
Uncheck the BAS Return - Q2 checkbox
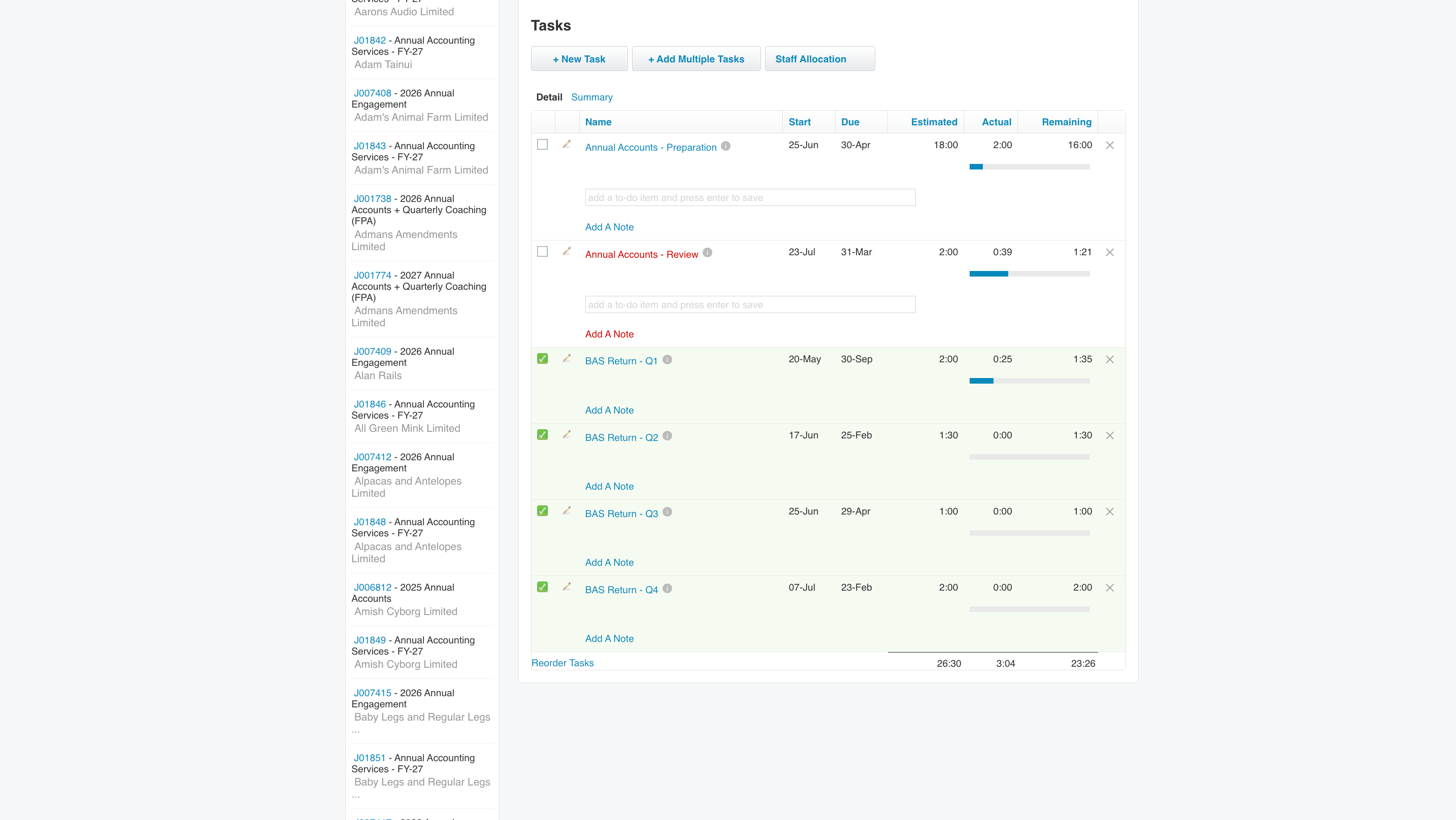point(543,434)
